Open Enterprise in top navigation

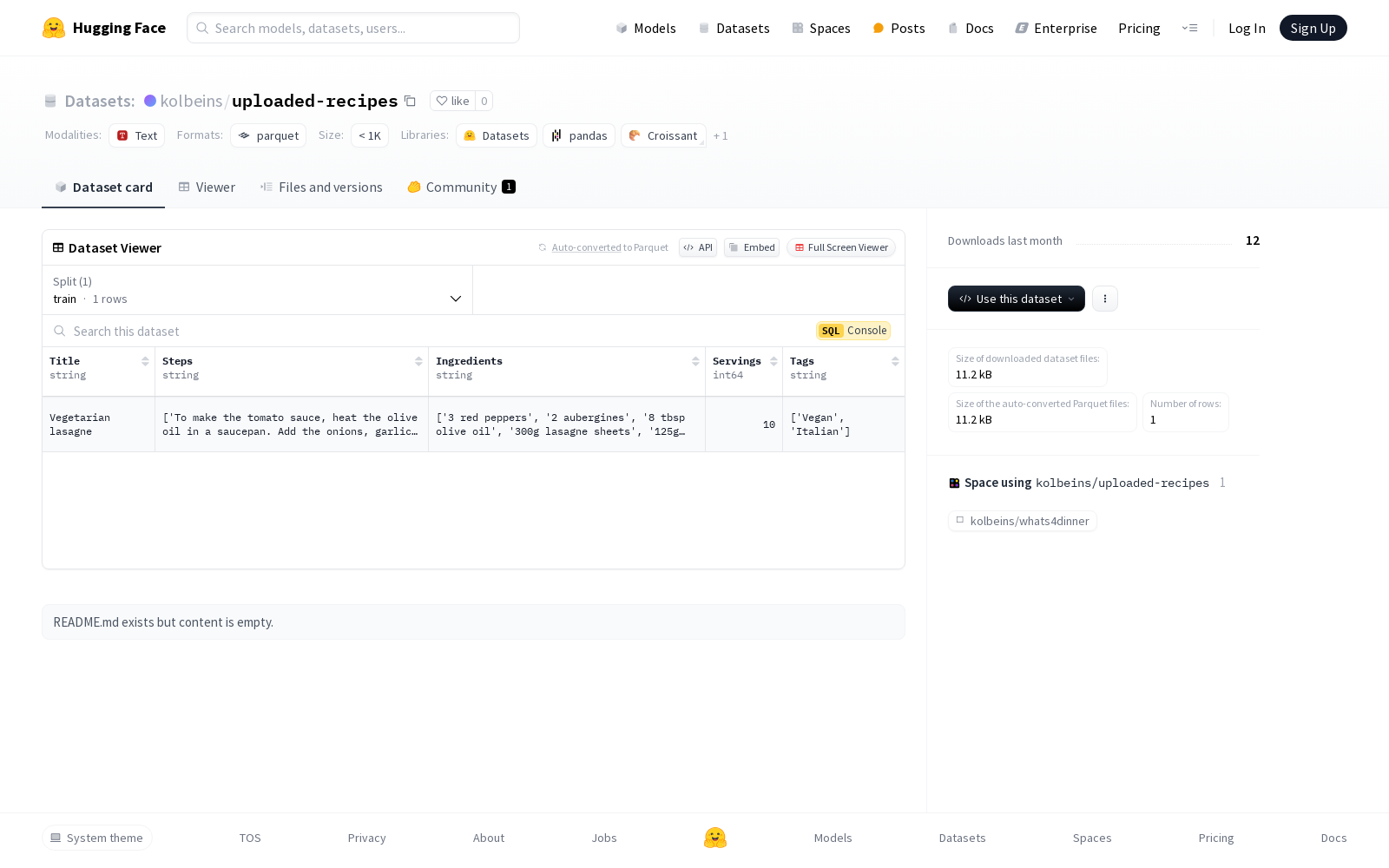click(1057, 28)
